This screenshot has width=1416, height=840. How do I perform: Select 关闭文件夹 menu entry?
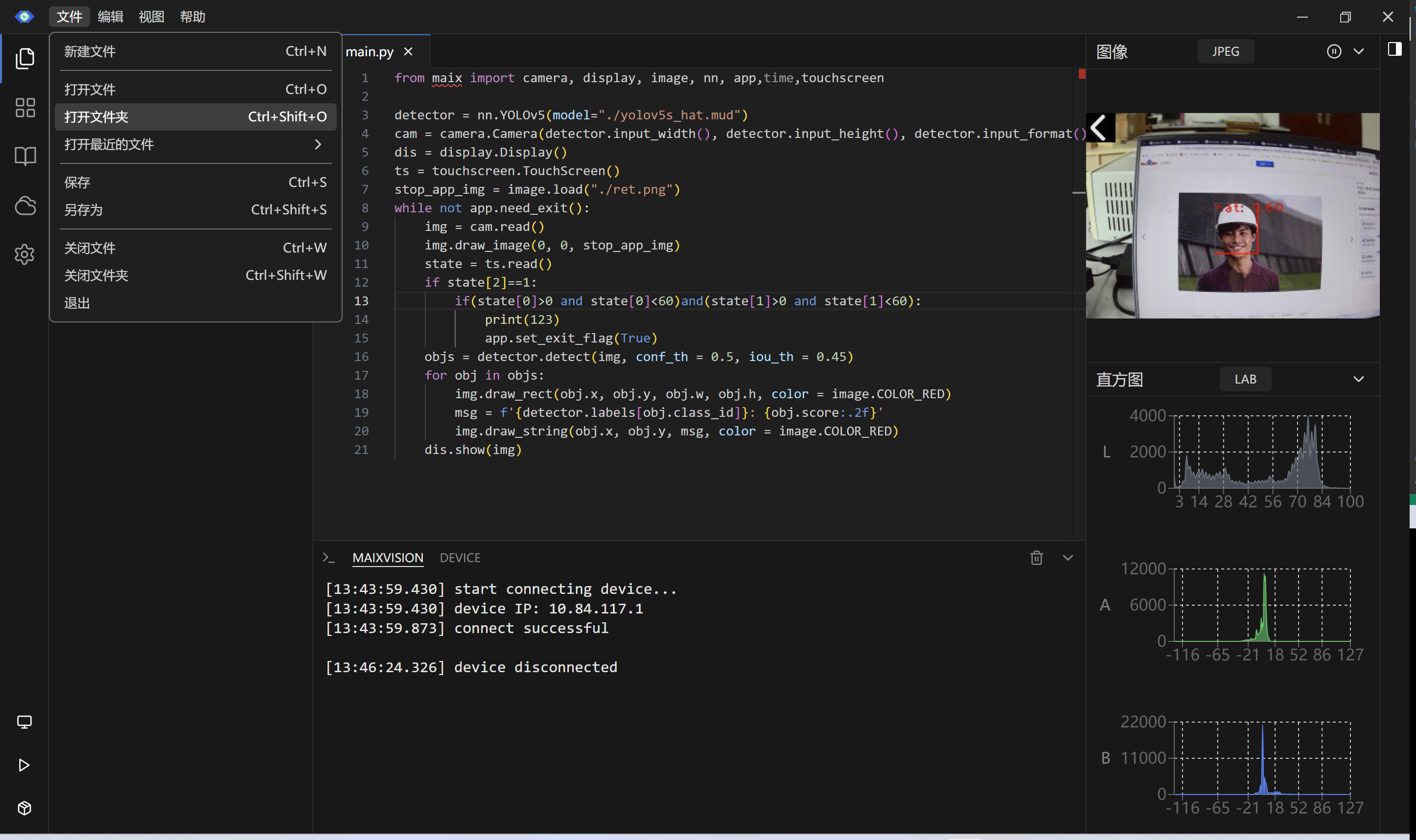[x=195, y=275]
